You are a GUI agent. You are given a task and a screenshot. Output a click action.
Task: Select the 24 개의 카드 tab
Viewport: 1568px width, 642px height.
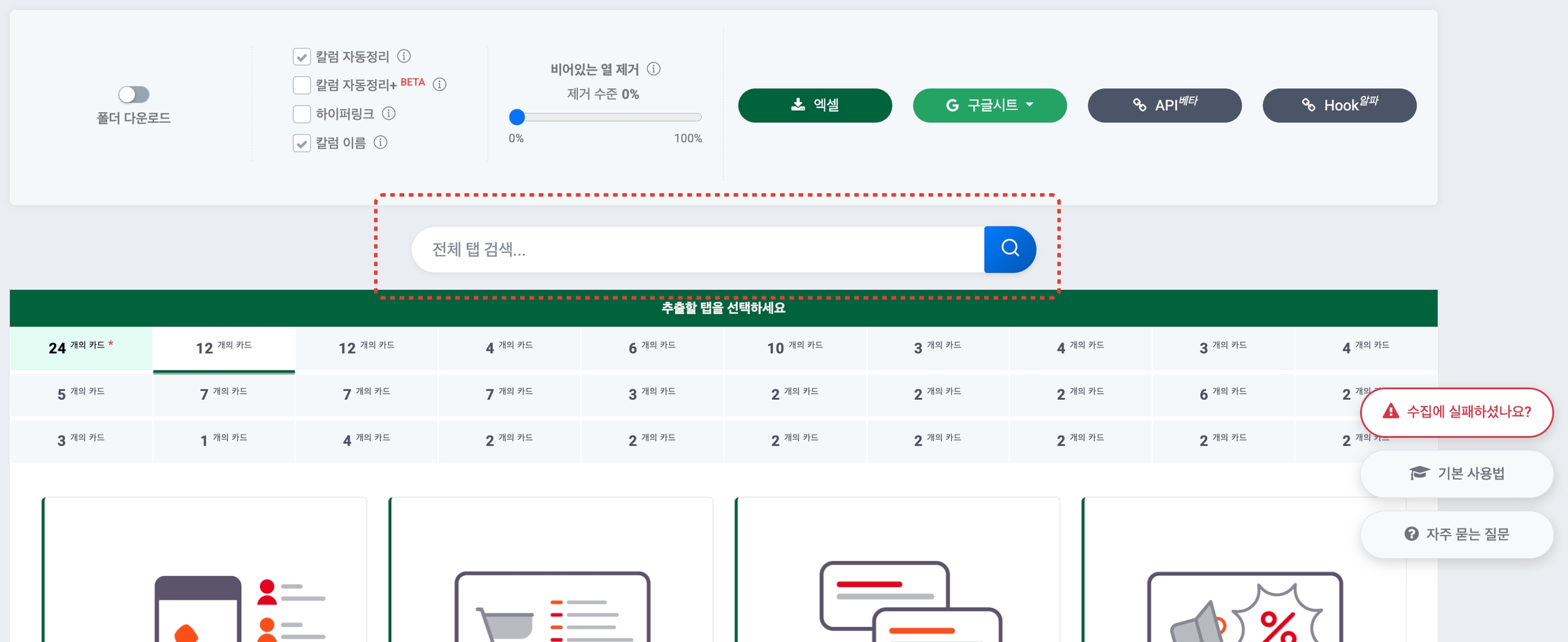coord(81,348)
